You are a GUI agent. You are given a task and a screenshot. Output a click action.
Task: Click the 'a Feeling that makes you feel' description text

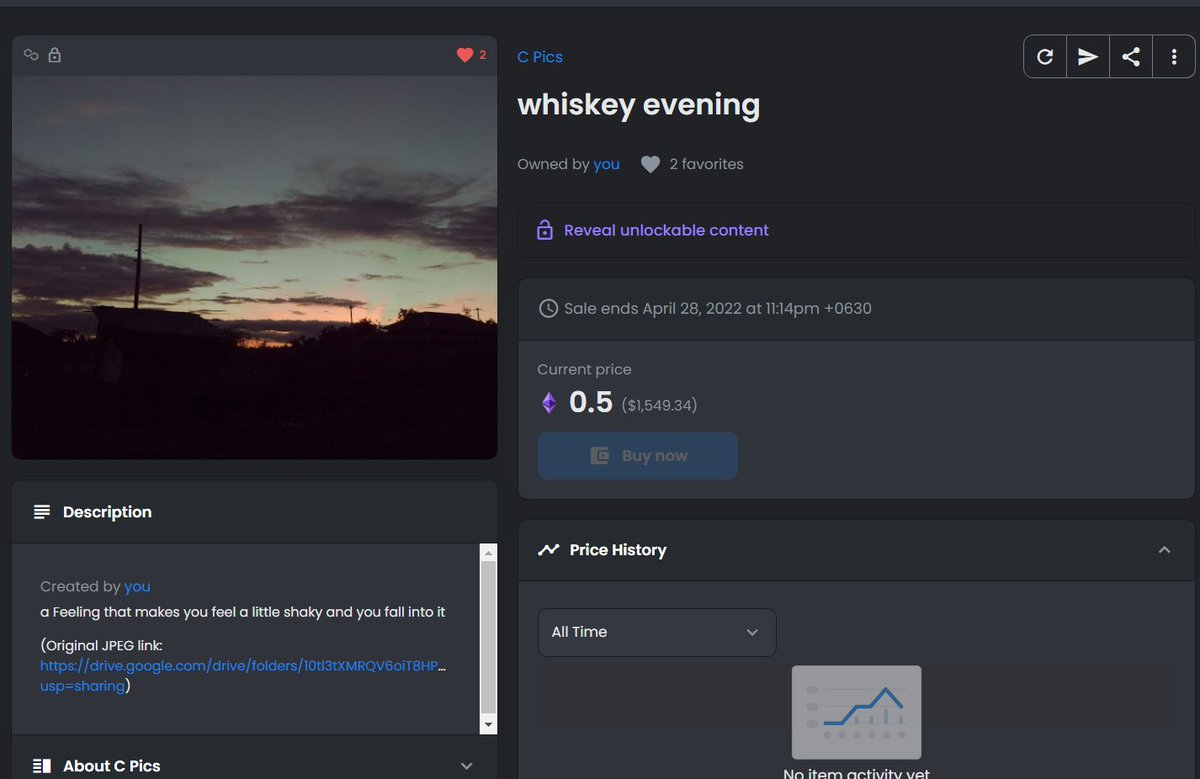click(x=243, y=612)
